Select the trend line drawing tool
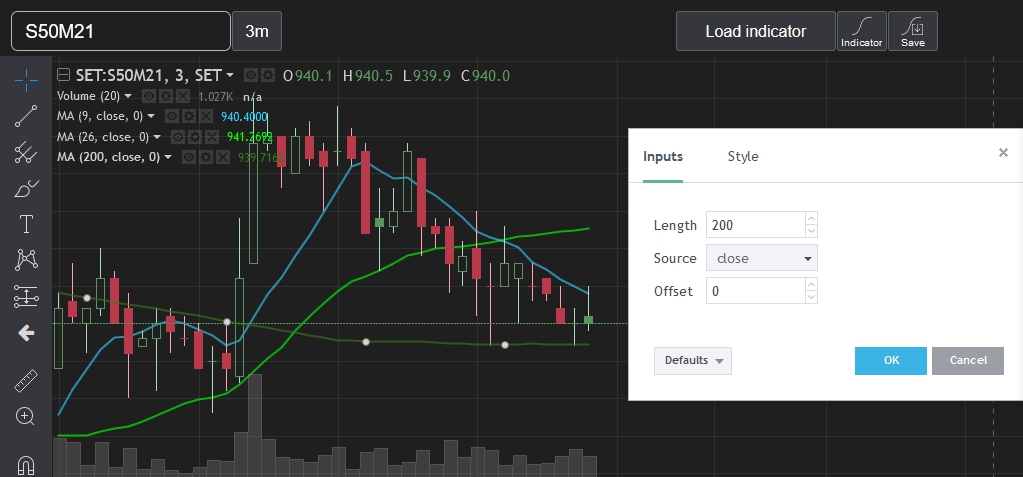 click(x=26, y=115)
